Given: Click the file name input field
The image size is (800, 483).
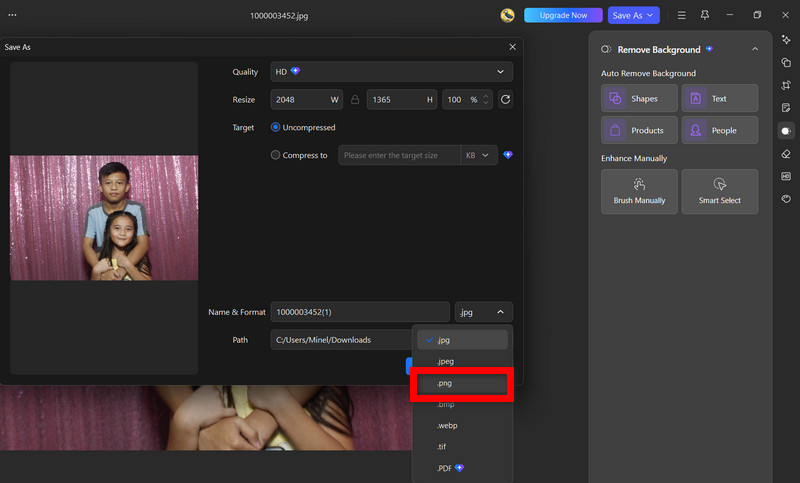Looking at the screenshot, I should [x=360, y=312].
